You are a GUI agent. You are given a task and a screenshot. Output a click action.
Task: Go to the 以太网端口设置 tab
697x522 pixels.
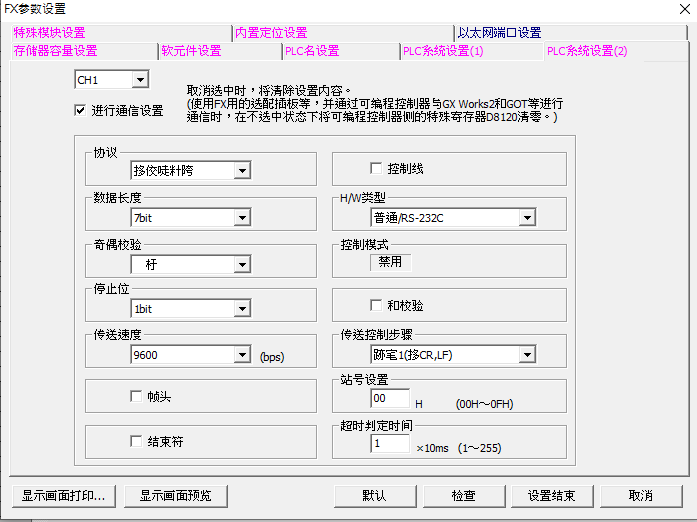point(499,33)
